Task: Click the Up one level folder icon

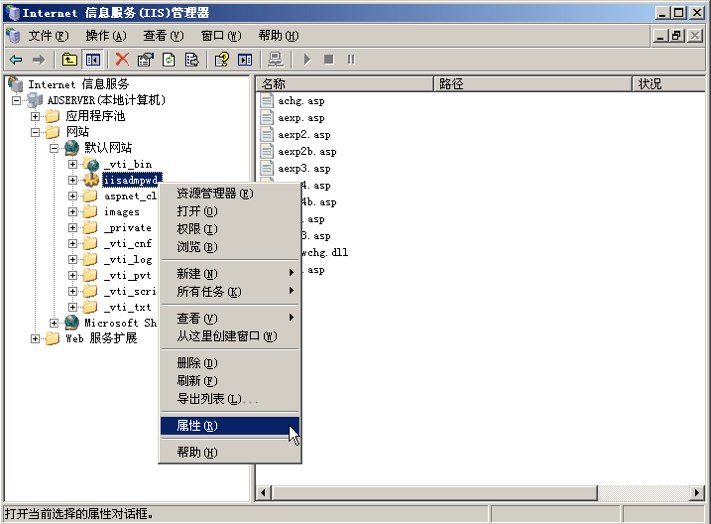Action: pyautogui.click(x=69, y=59)
